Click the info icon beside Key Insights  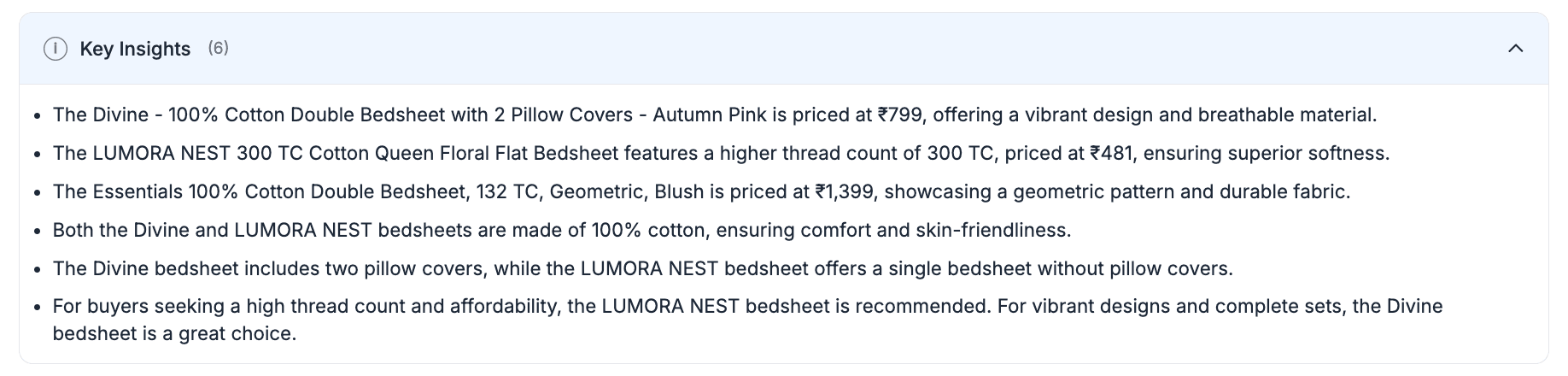click(56, 49)
